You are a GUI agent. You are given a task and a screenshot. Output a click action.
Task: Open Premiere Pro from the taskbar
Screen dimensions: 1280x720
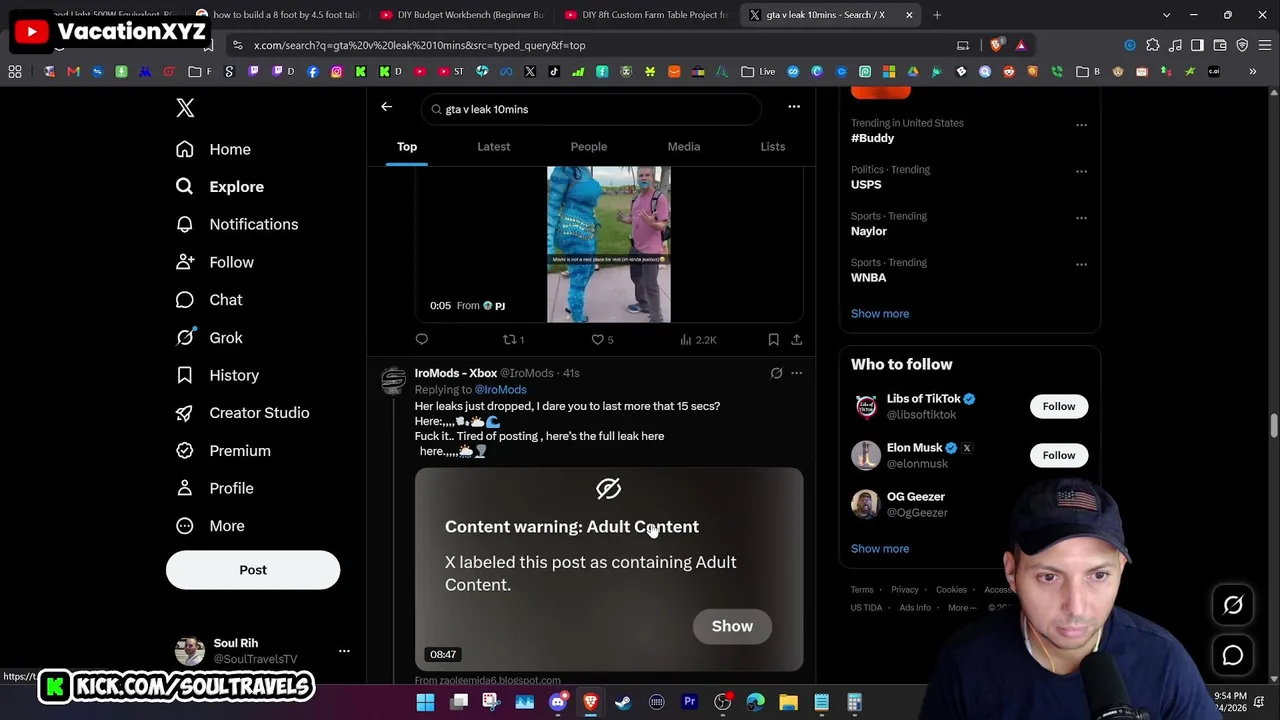689,702
